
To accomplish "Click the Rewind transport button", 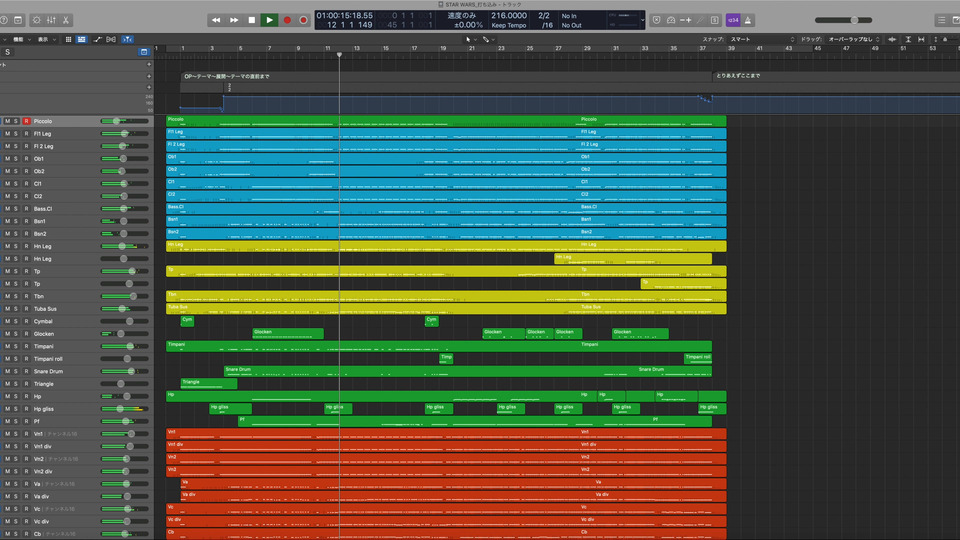I will 215,20.
